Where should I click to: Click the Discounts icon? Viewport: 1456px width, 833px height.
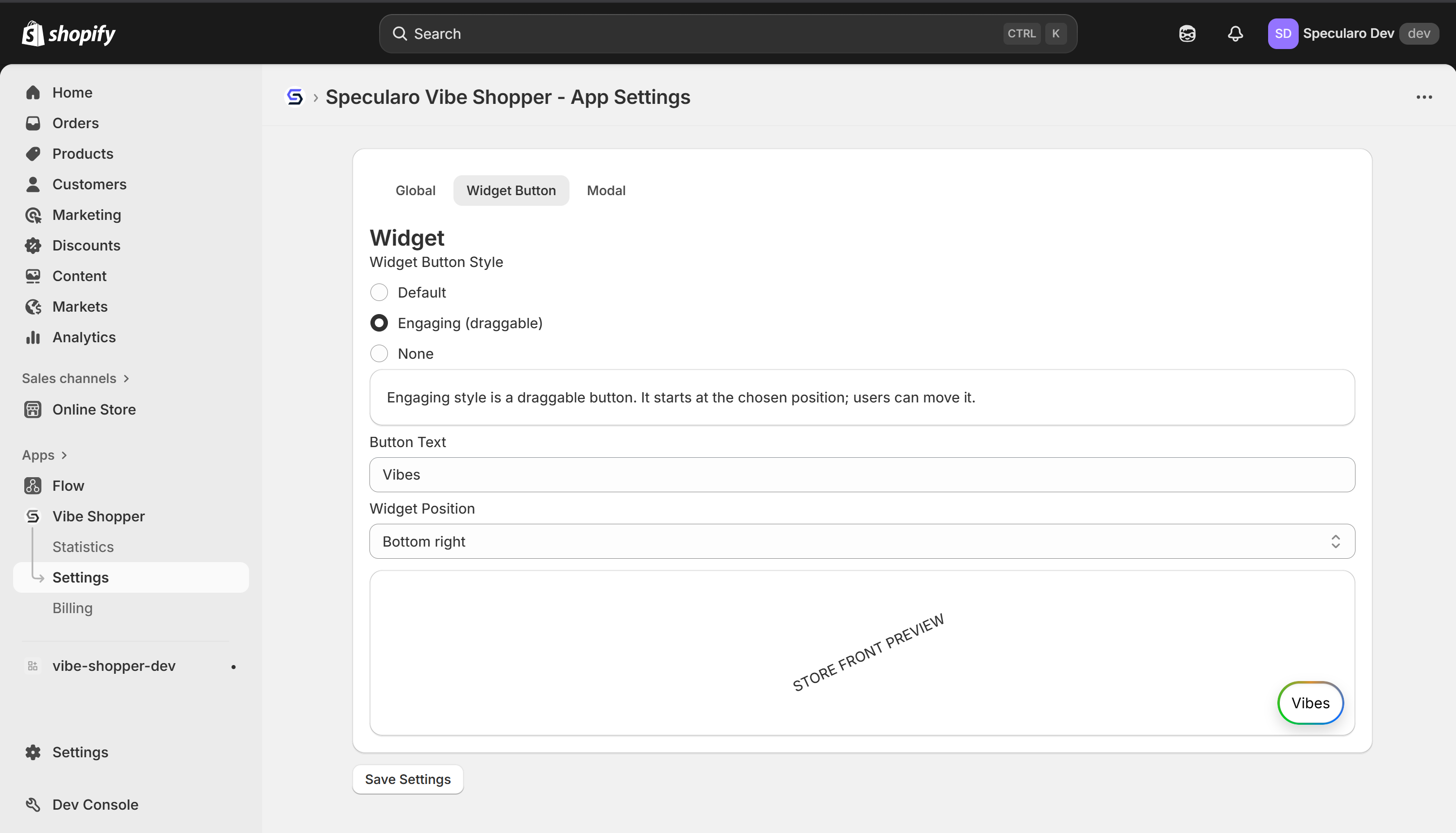tap(33, 245)
